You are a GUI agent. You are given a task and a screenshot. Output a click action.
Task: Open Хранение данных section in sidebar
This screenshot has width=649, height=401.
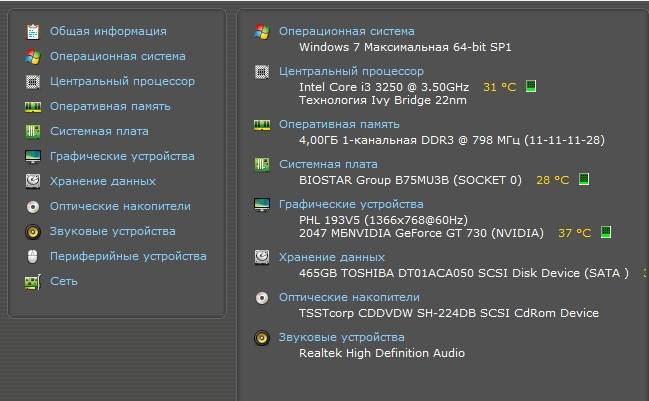click(103, 181)
